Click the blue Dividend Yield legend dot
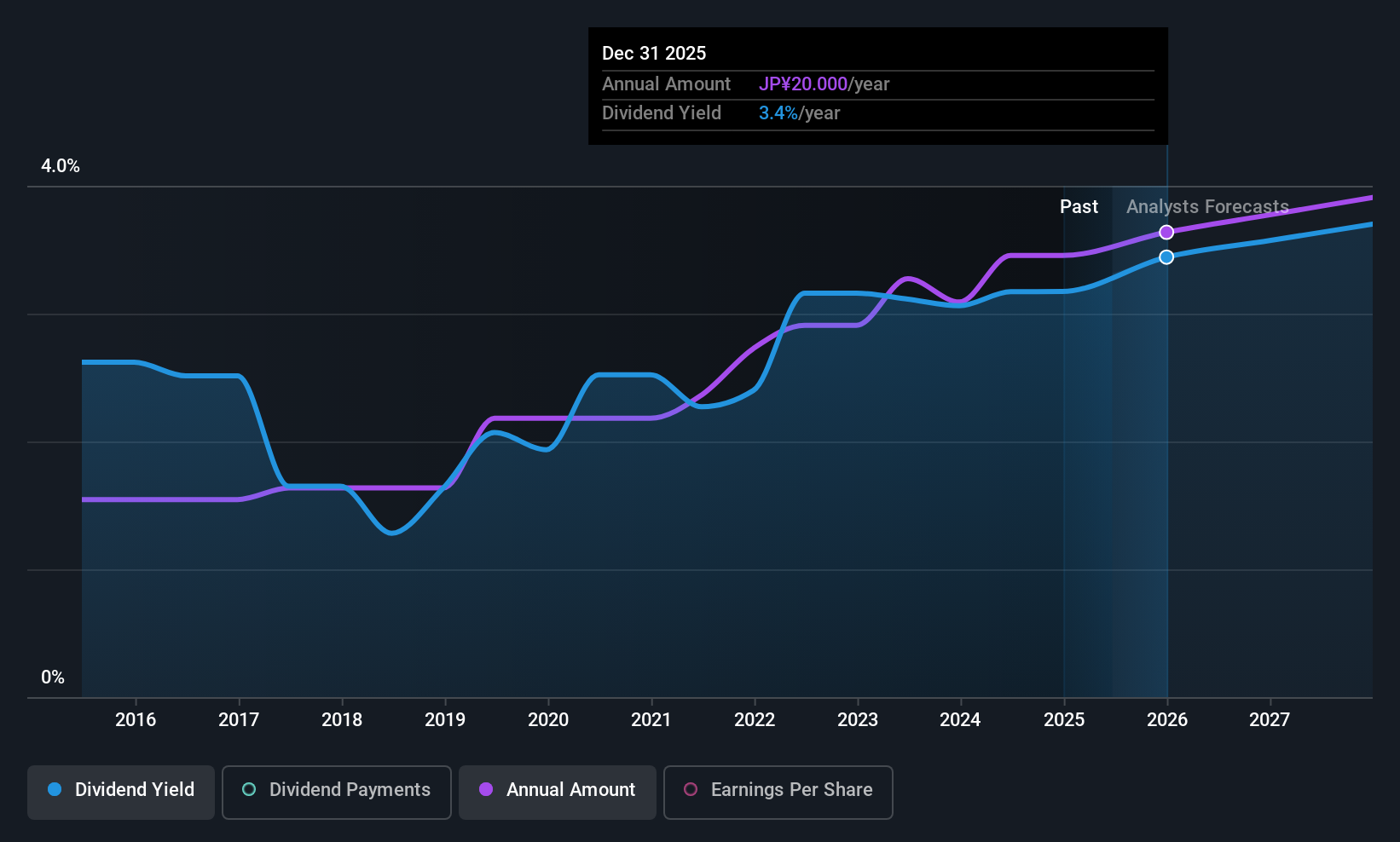 pos(55,789)
